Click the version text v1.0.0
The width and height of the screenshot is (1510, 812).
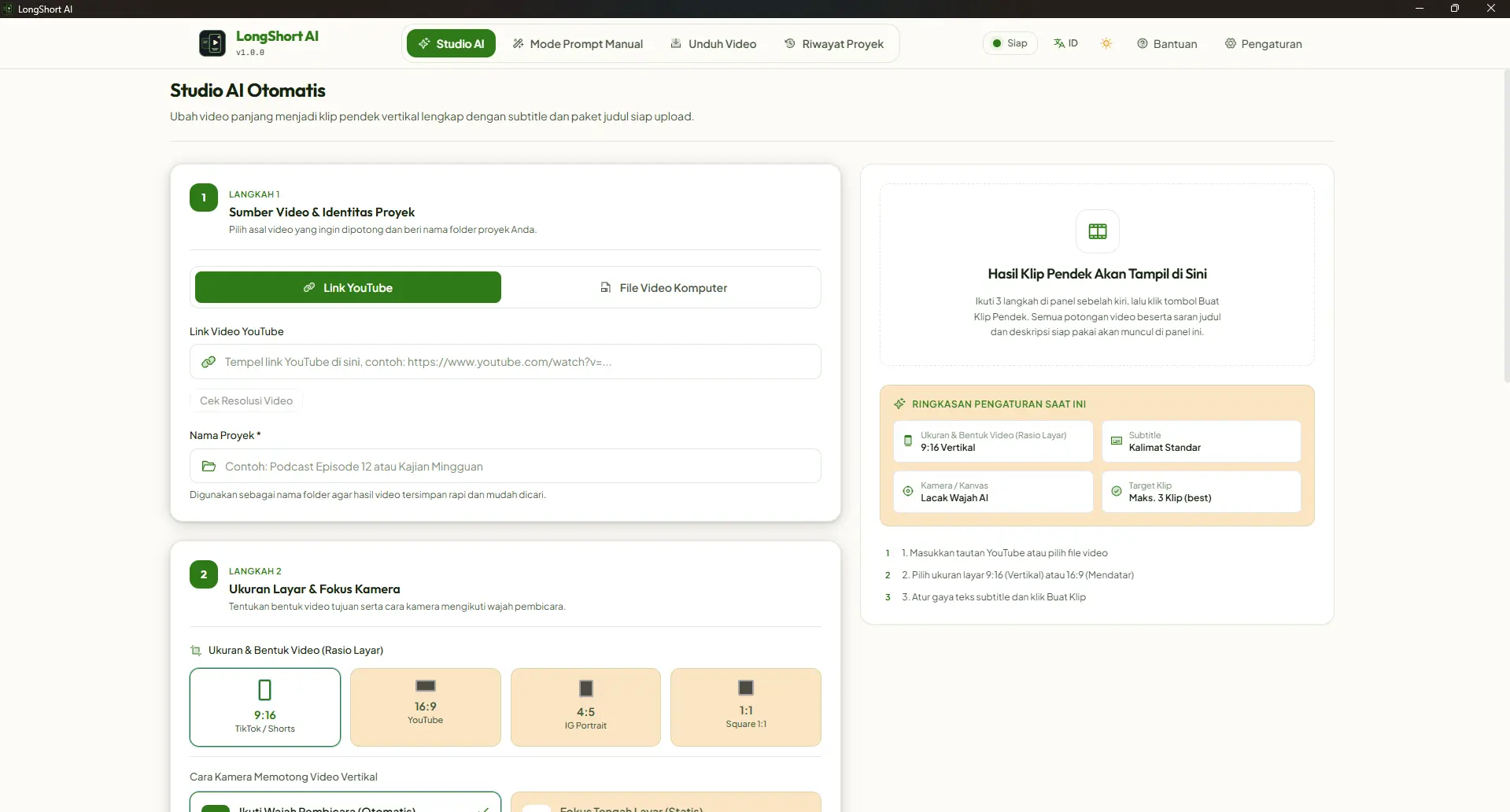click(250, 53)
